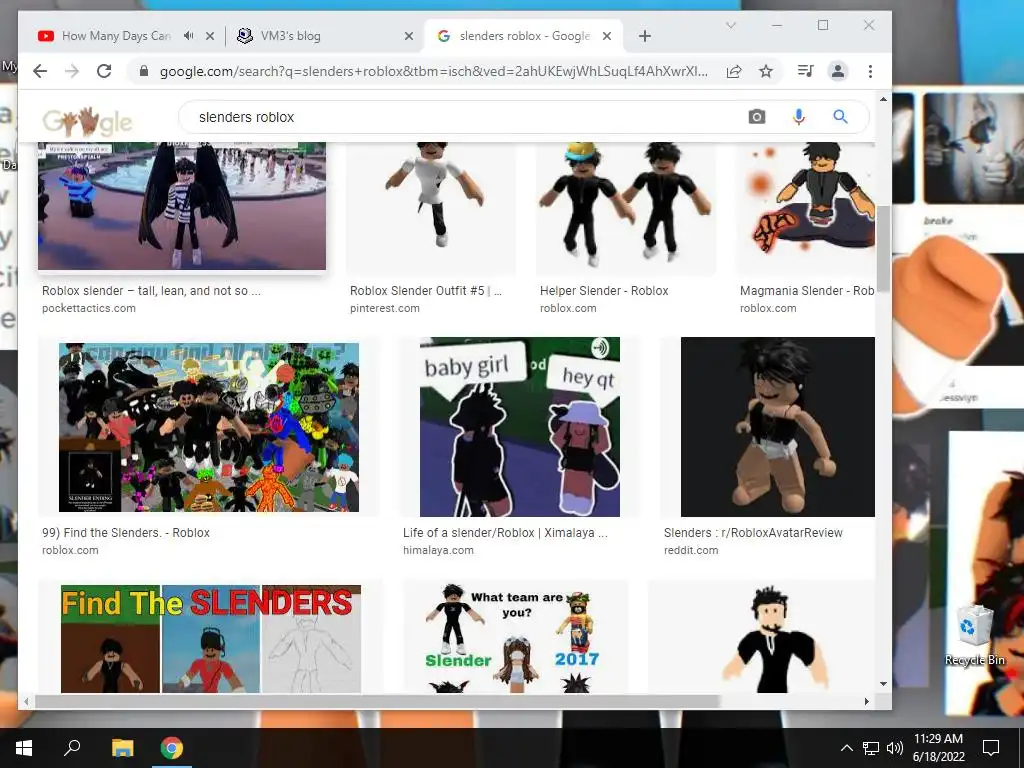Open the reddit female avatar thumbnail
Image resolution: width=1024 pixels, height=768 pixels.
pos(777,426)
